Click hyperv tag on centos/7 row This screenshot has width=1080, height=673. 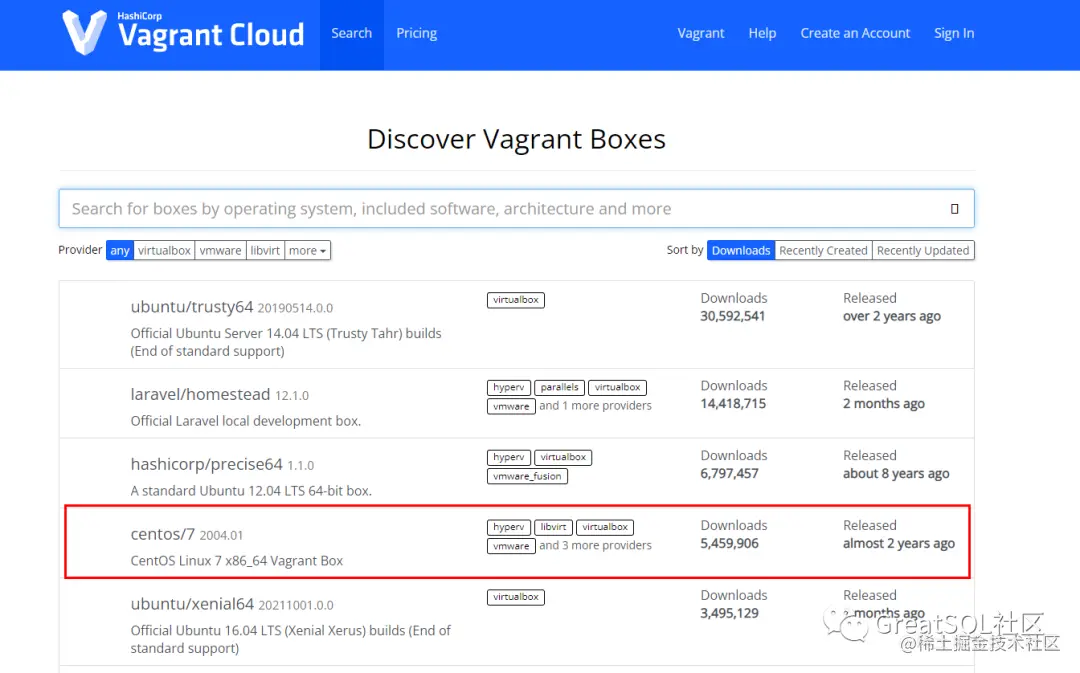[509, 528]
